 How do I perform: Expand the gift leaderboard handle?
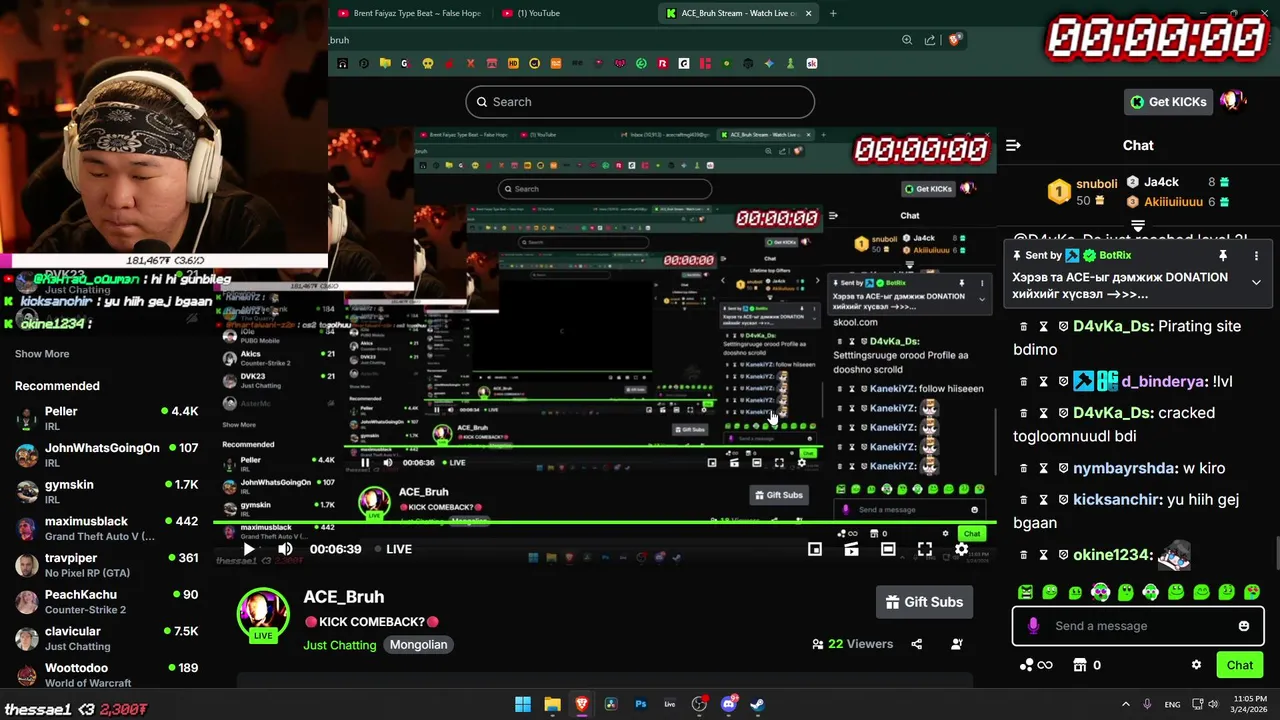pyautogui.click(x=1138, y=226)
